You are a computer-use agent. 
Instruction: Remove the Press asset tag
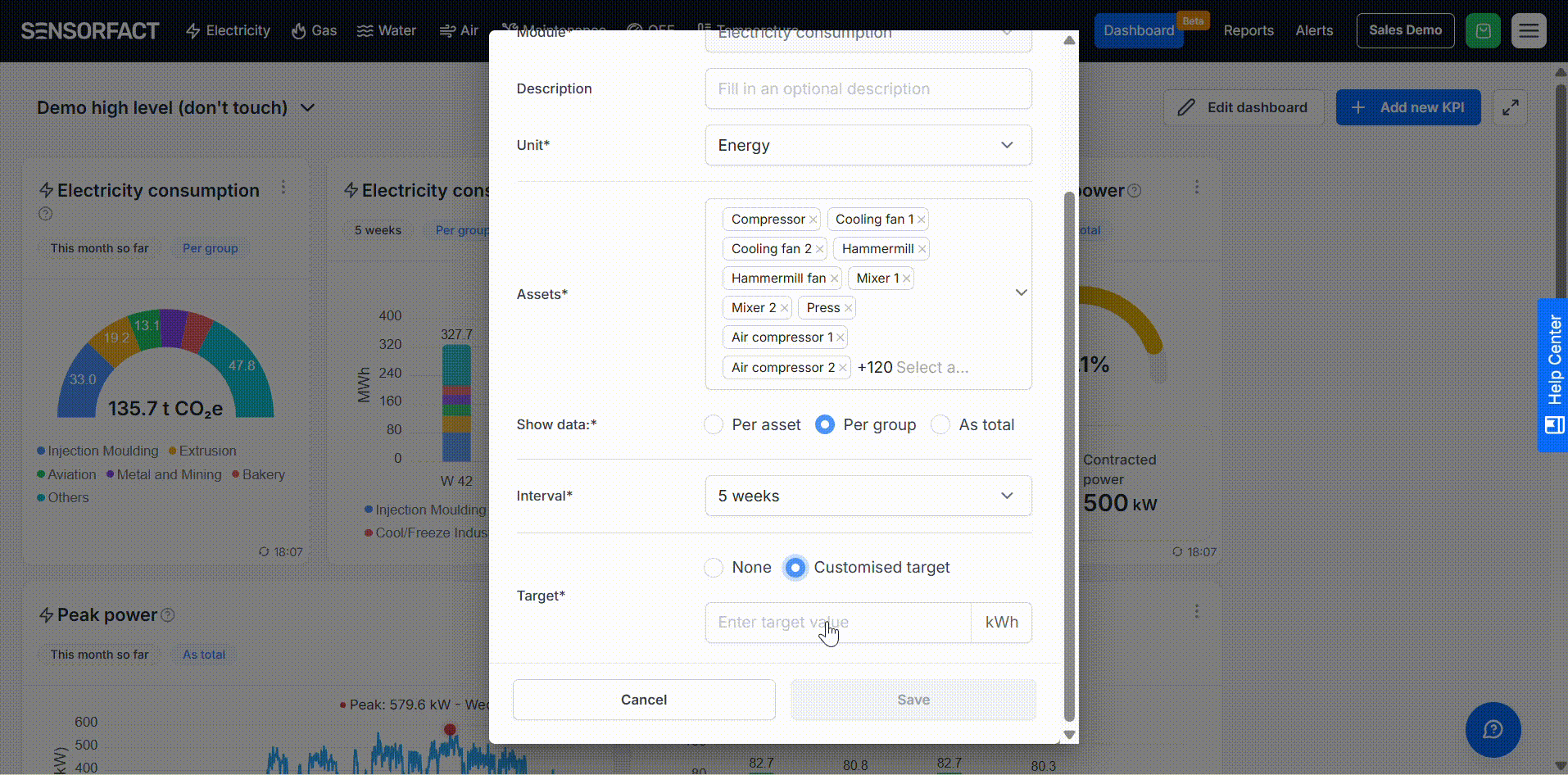pyautogui.click(x=848, y=308)
